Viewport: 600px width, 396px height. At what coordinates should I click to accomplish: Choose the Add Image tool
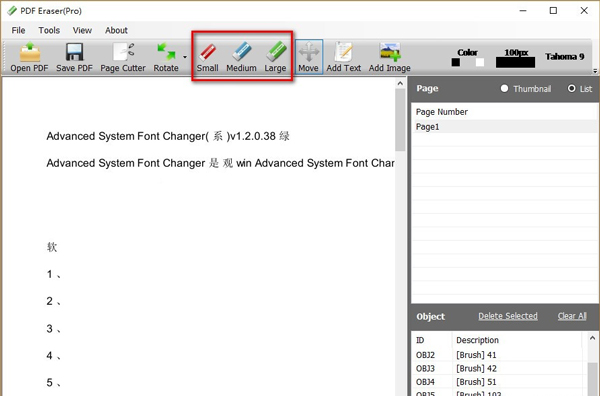pyautogui.click(x=390, y=57)
